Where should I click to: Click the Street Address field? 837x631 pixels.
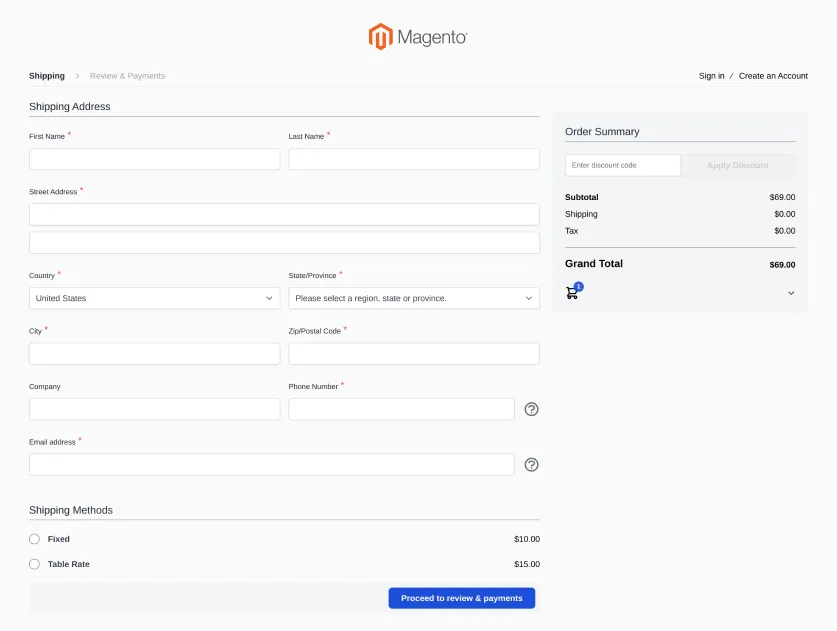pyautogui.click(x=283, y=213)
